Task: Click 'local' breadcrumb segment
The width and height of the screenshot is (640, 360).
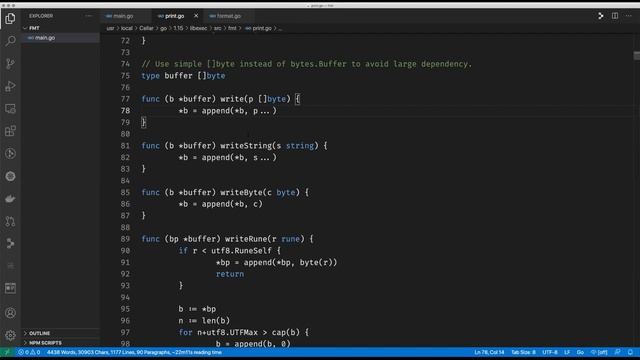Action: tap(127, 29)
